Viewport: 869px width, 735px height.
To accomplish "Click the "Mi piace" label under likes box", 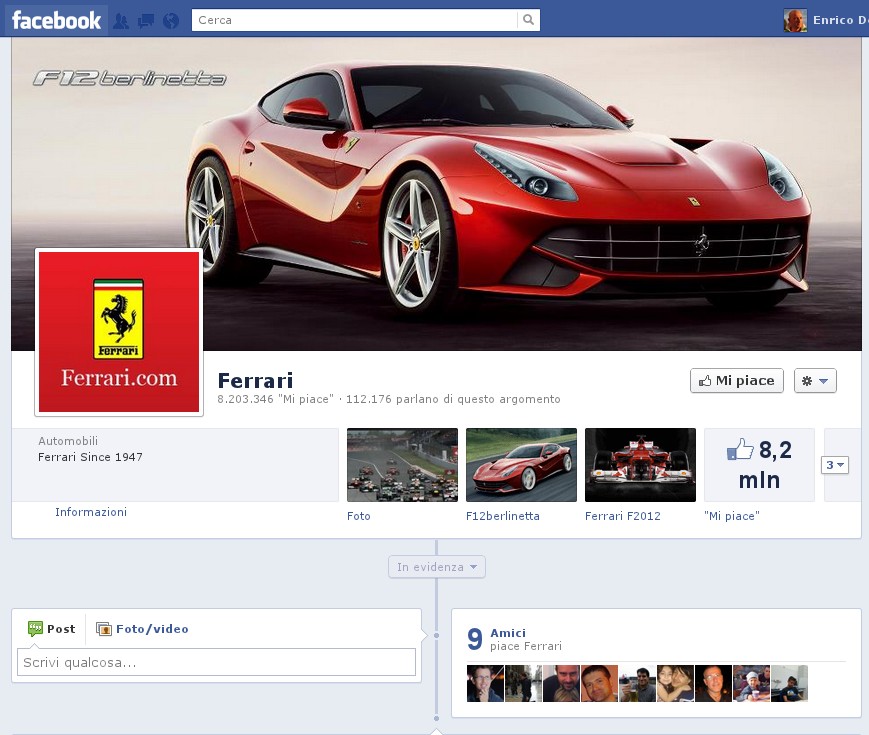I will [732, 516].
